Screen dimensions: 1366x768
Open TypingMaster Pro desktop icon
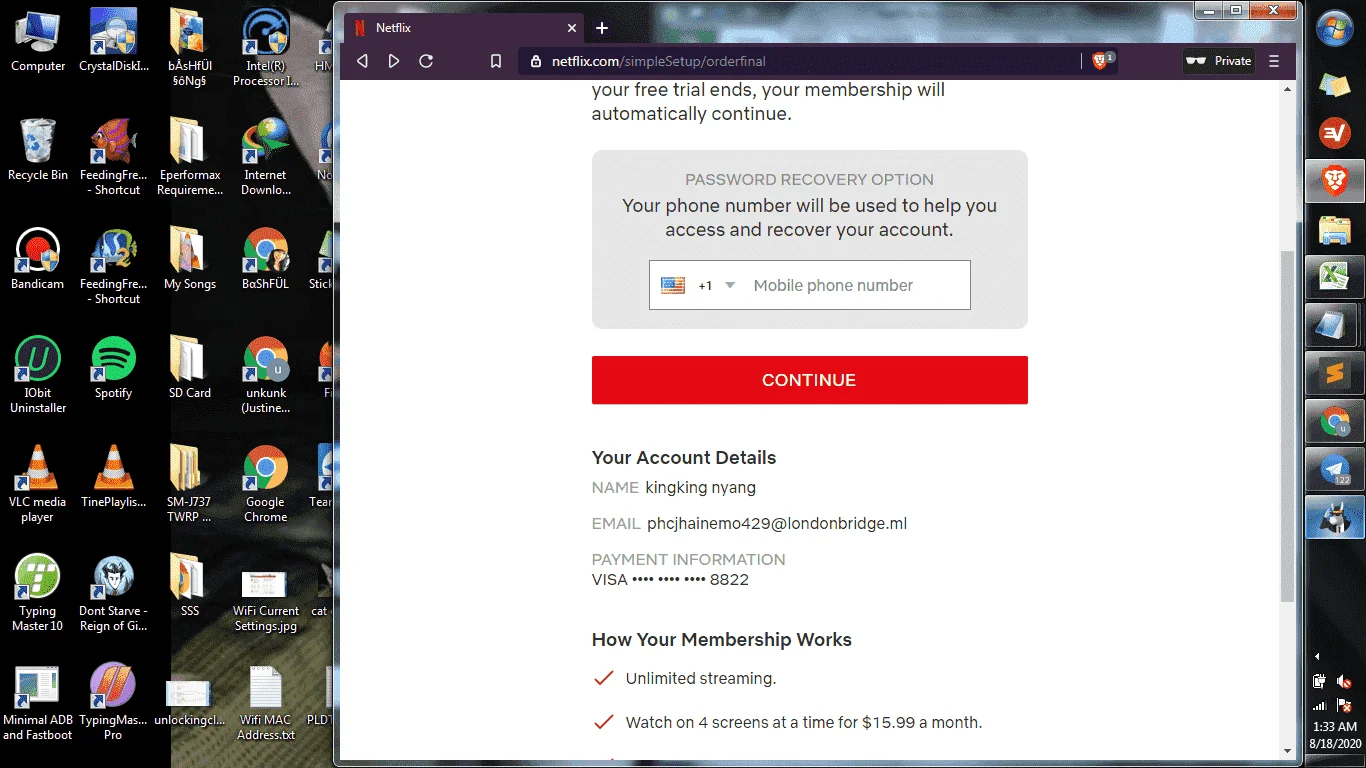(x=113, y=703)
